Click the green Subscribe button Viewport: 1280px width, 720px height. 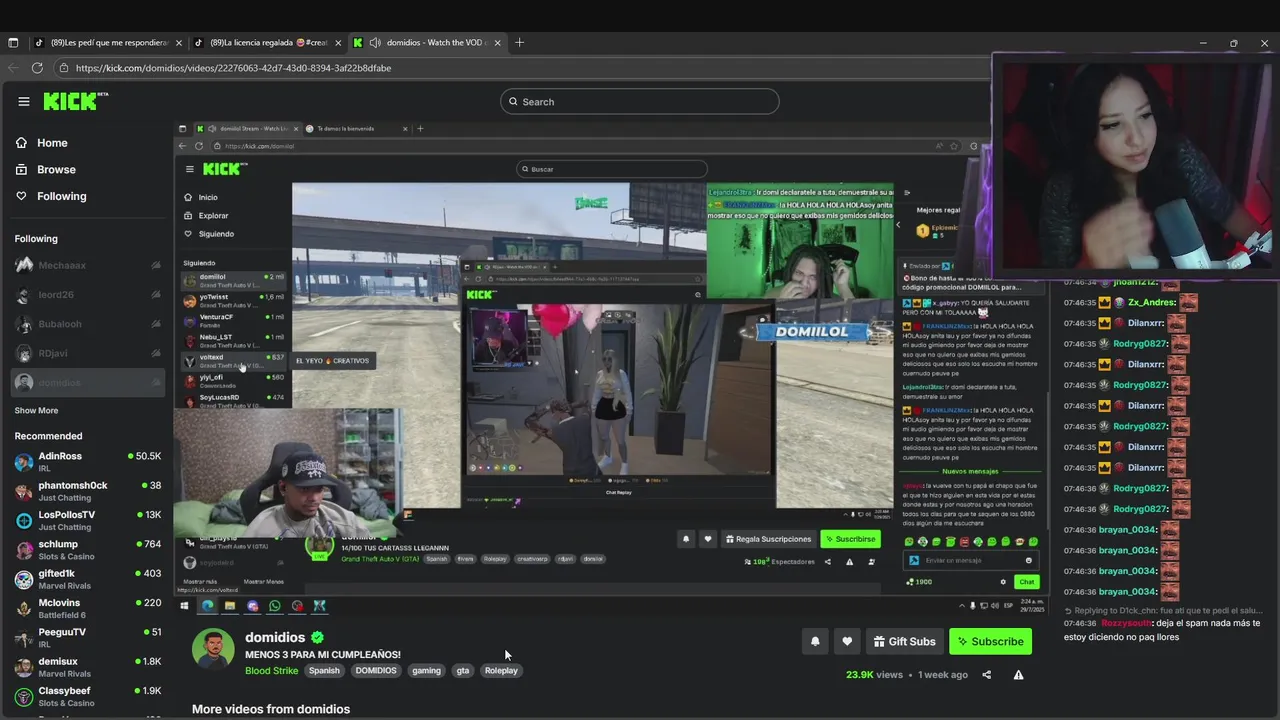click(990, 642)
